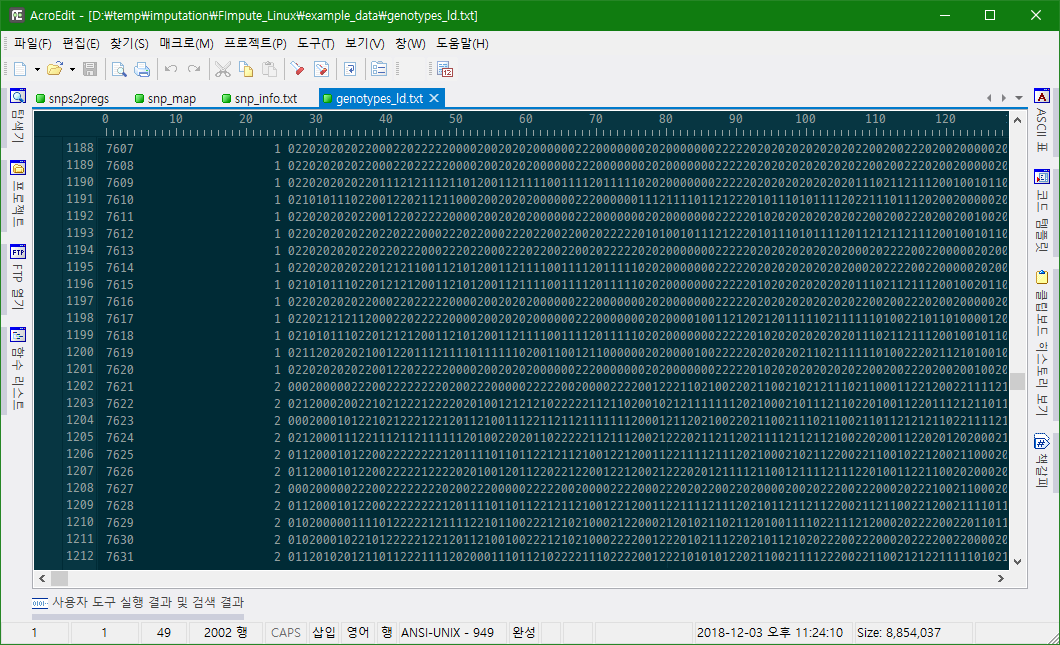Click the horizontal scrollbar thumb
Viewport: 1060px width, 645px height.
[x=59, y=578]
